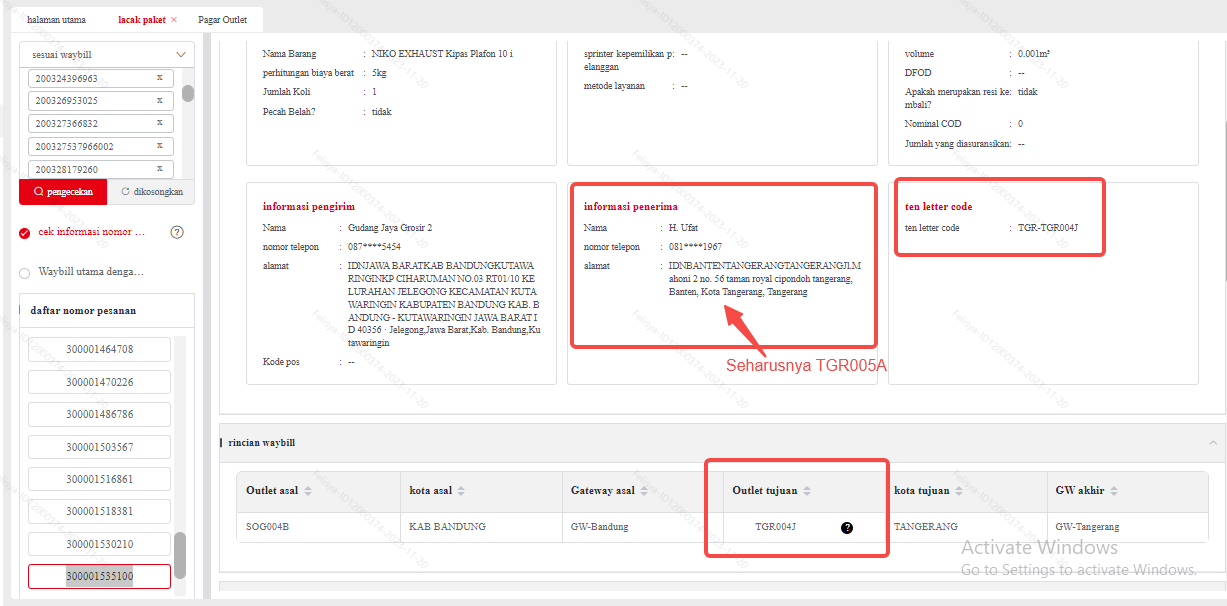
Task: Click the question mark beside TGR004J
Action: (847, 527)
